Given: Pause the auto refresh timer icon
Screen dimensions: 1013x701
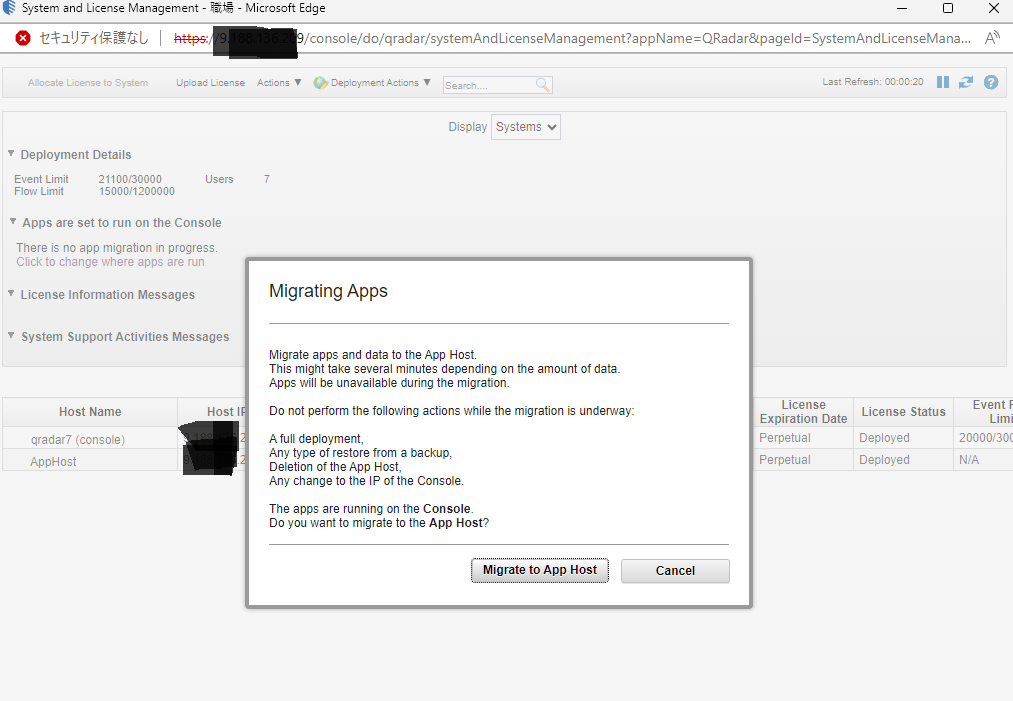Looking at the screenshot, I should tap(943, 82).
